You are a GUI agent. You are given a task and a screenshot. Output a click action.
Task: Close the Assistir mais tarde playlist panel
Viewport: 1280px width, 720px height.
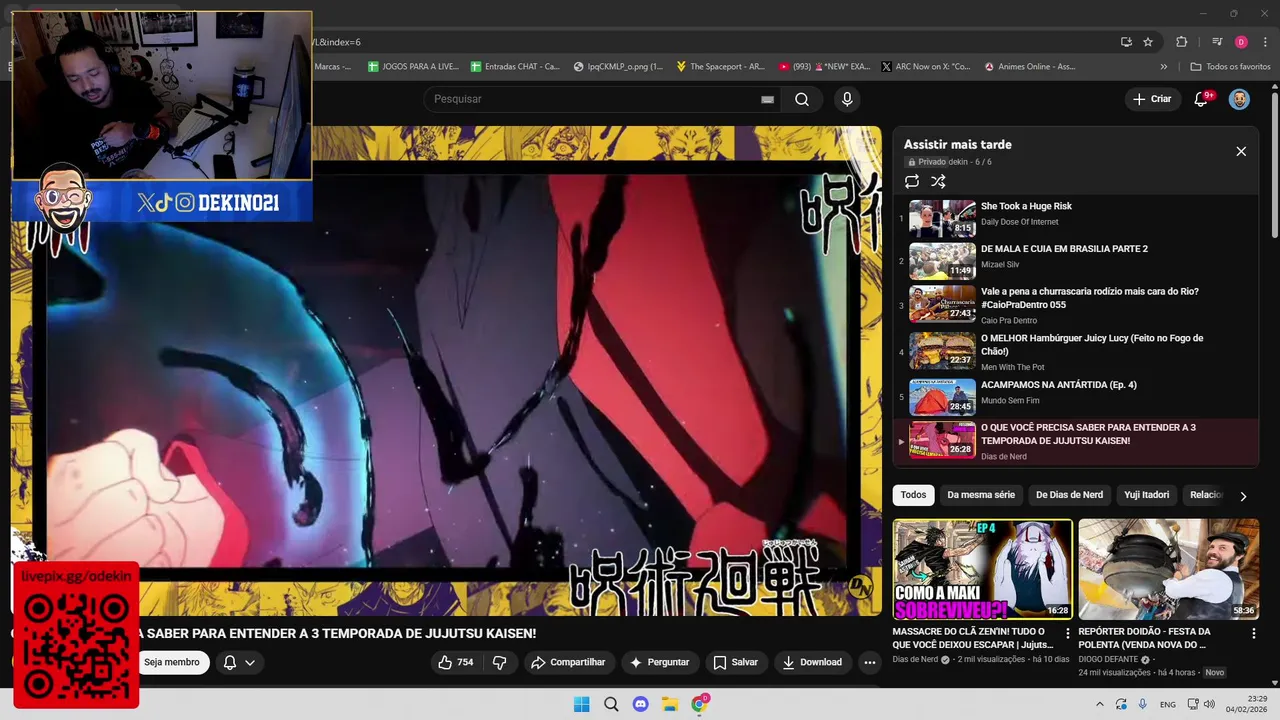[x=1241, y=151]
